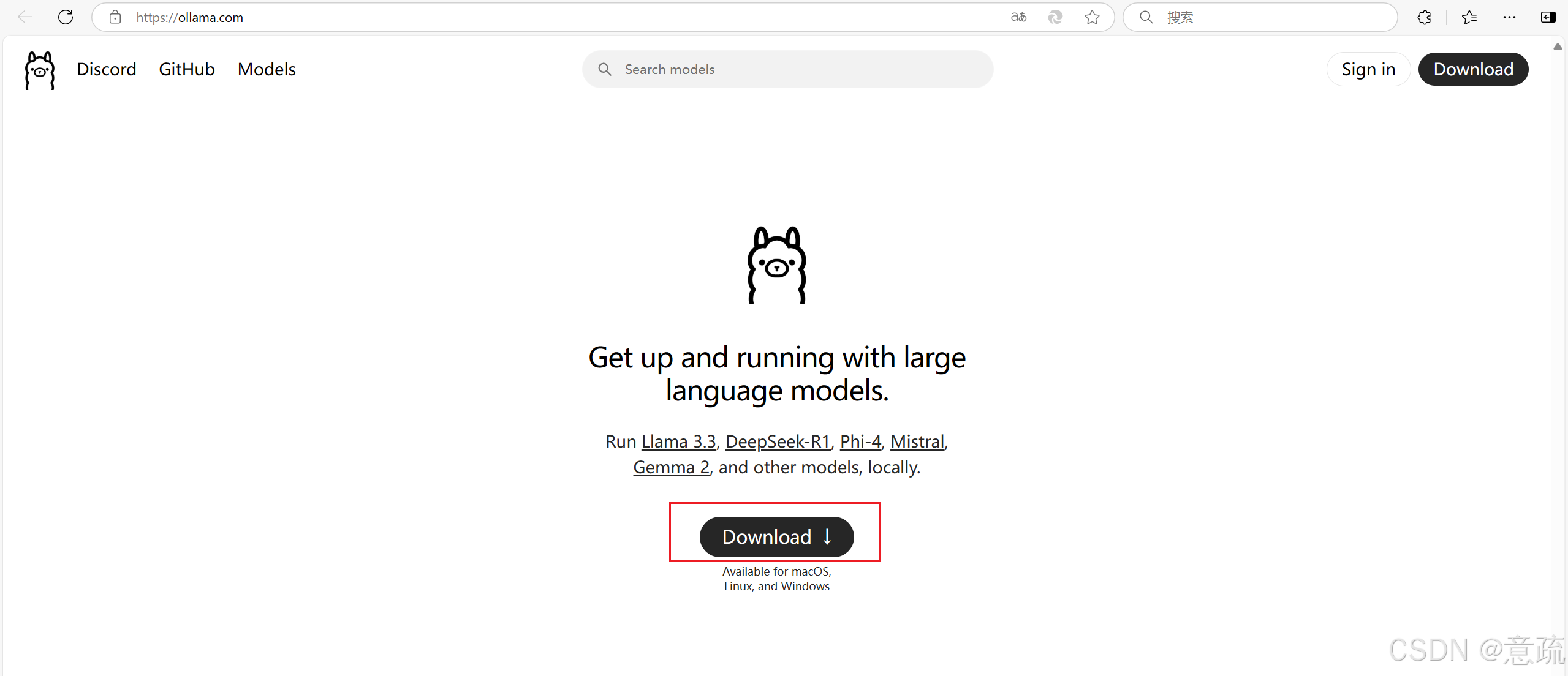This screenshot has width=1568, height=676.
Task: Toggle the browser sidebar panel icon
Action: [x=1548, y=17]
